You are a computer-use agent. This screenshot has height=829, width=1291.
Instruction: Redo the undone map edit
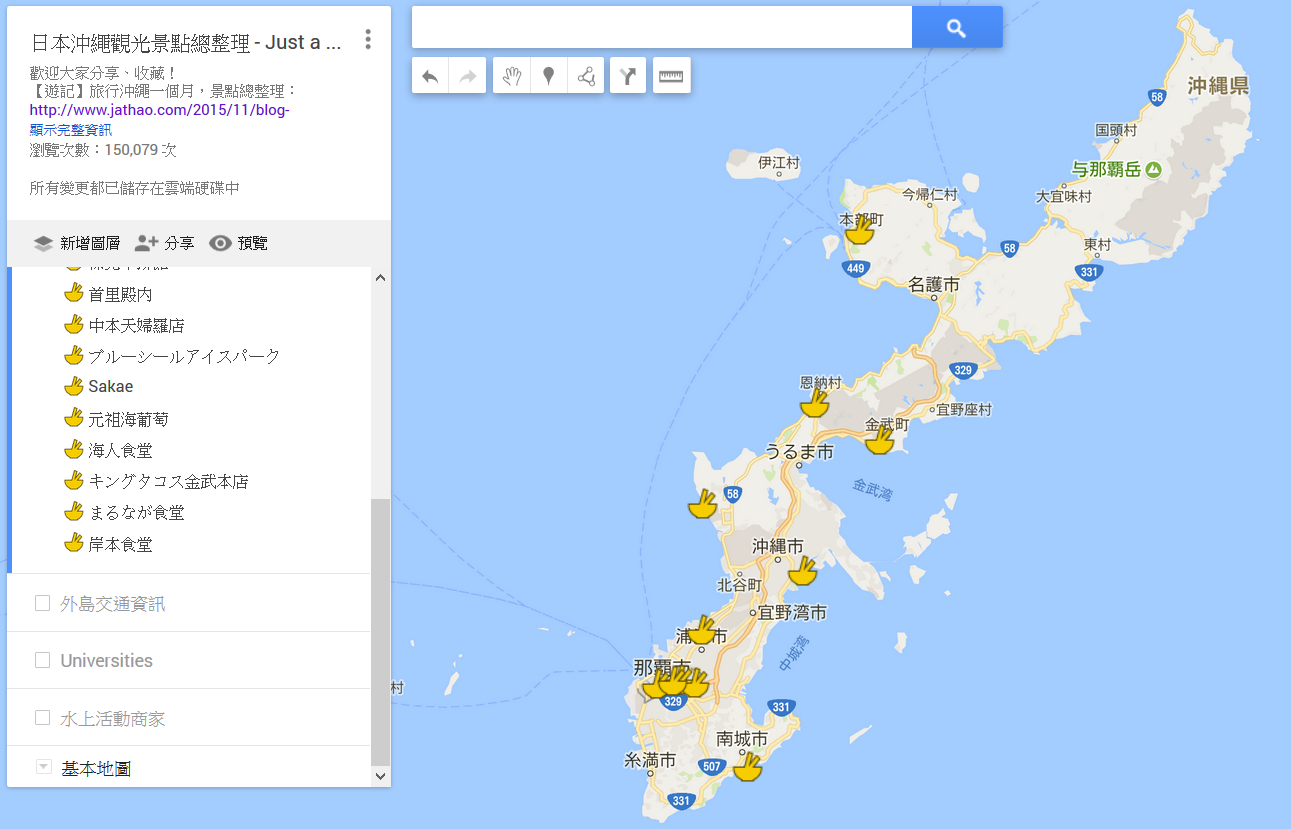[x=466, y=75]
